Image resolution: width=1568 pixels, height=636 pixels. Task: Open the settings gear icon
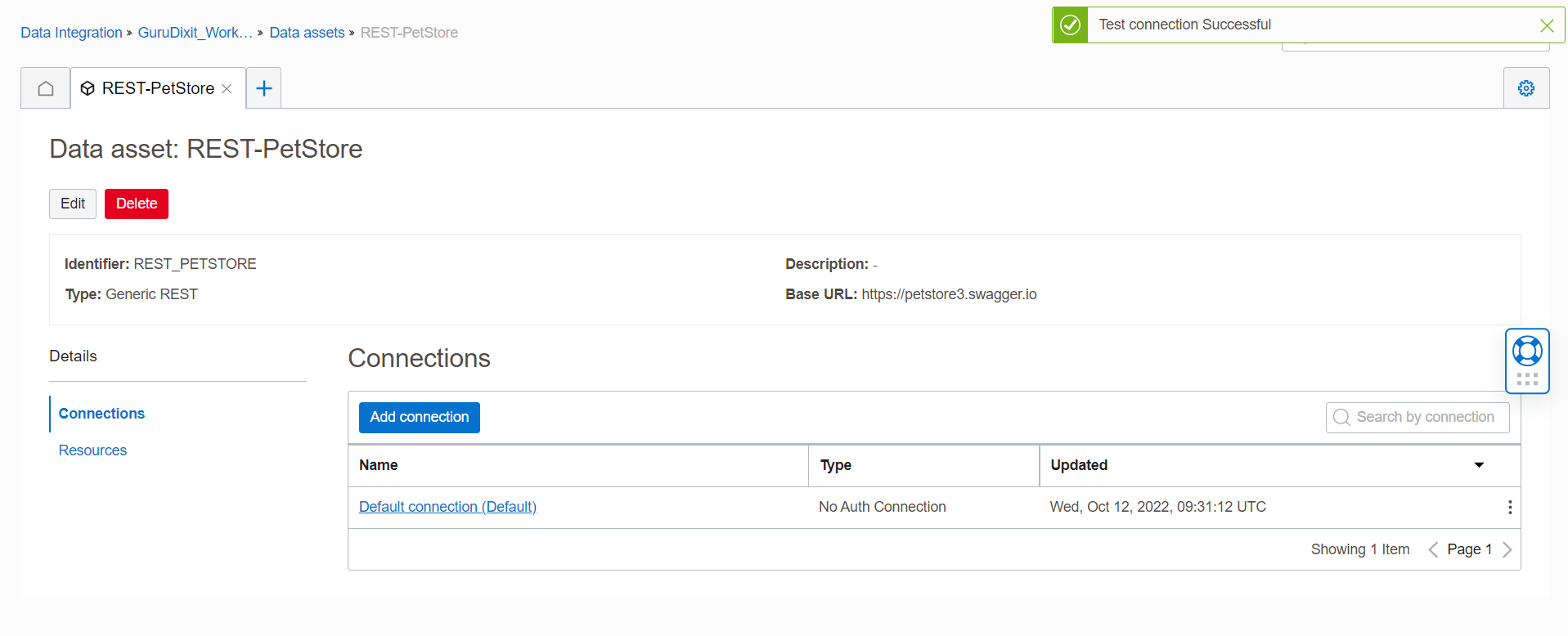(x=1525, y=88)
